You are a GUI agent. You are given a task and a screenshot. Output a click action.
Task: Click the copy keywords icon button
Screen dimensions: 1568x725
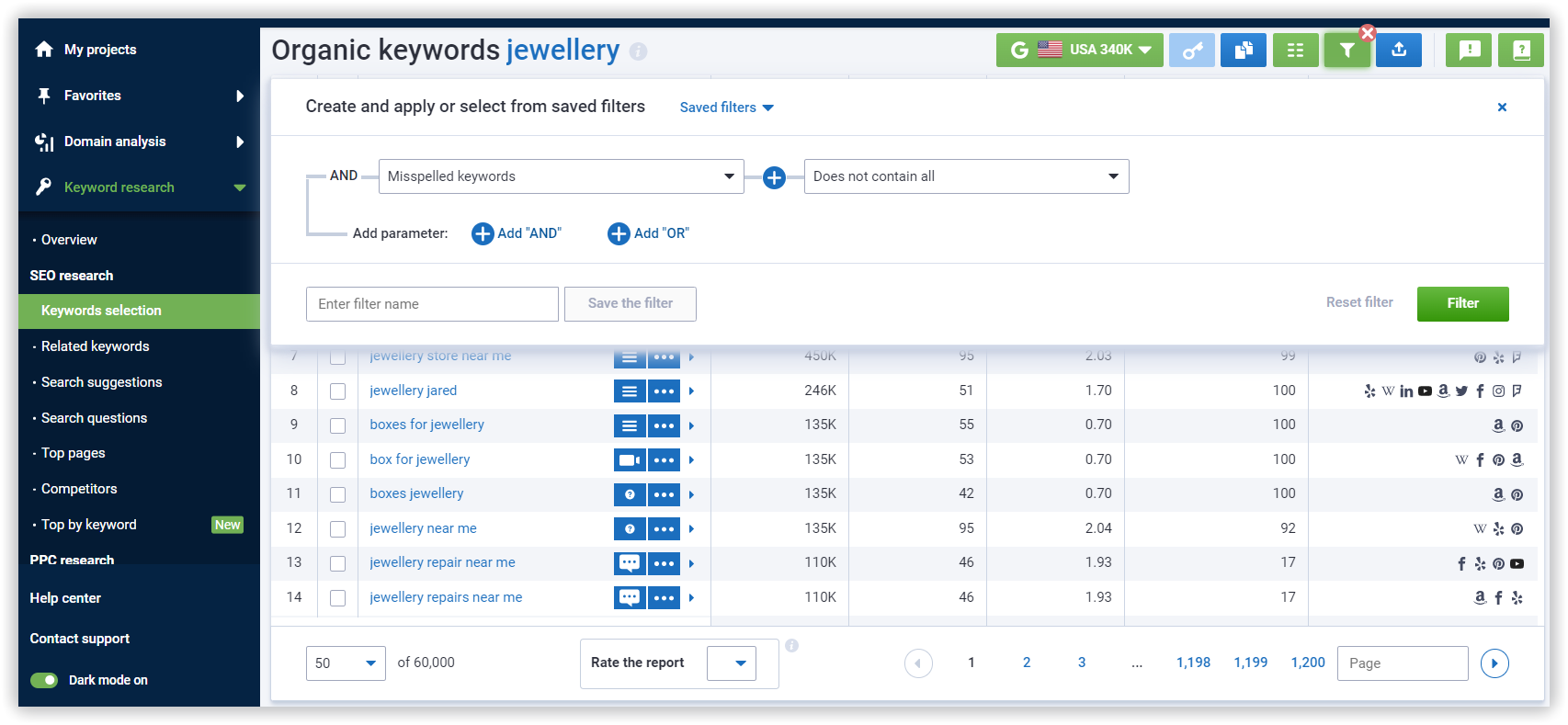[x=1244, y=51]
